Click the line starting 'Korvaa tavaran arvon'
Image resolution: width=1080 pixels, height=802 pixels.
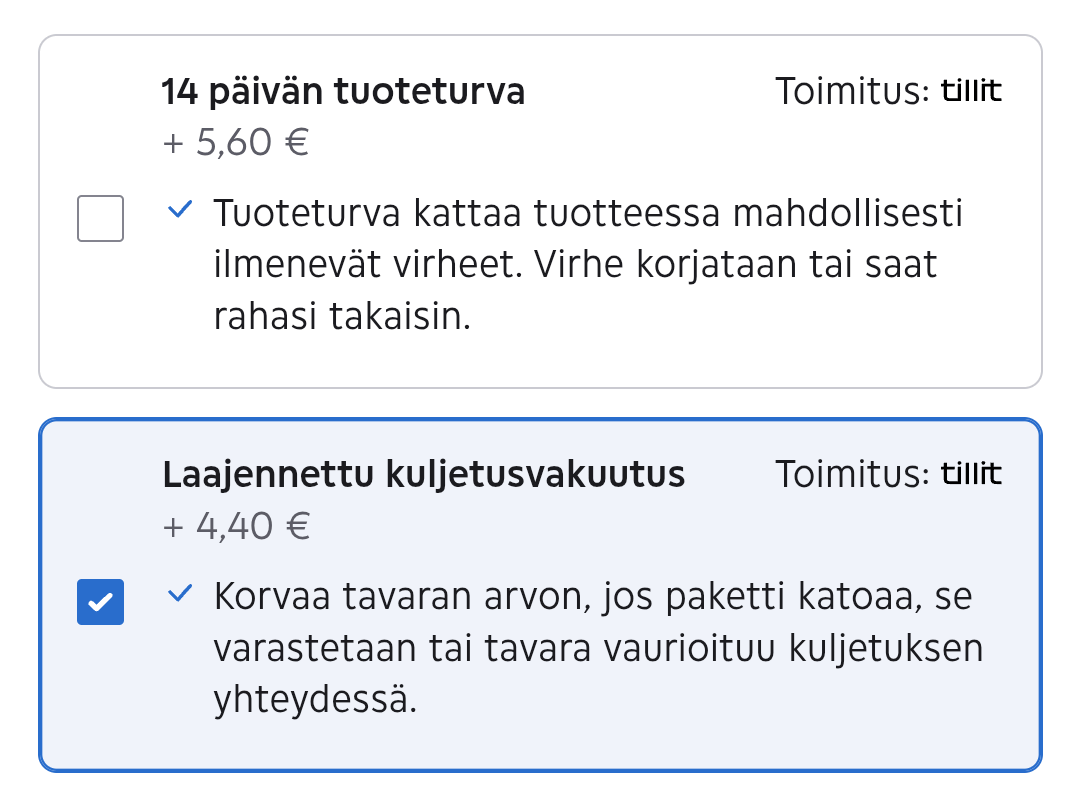(592, 598)
